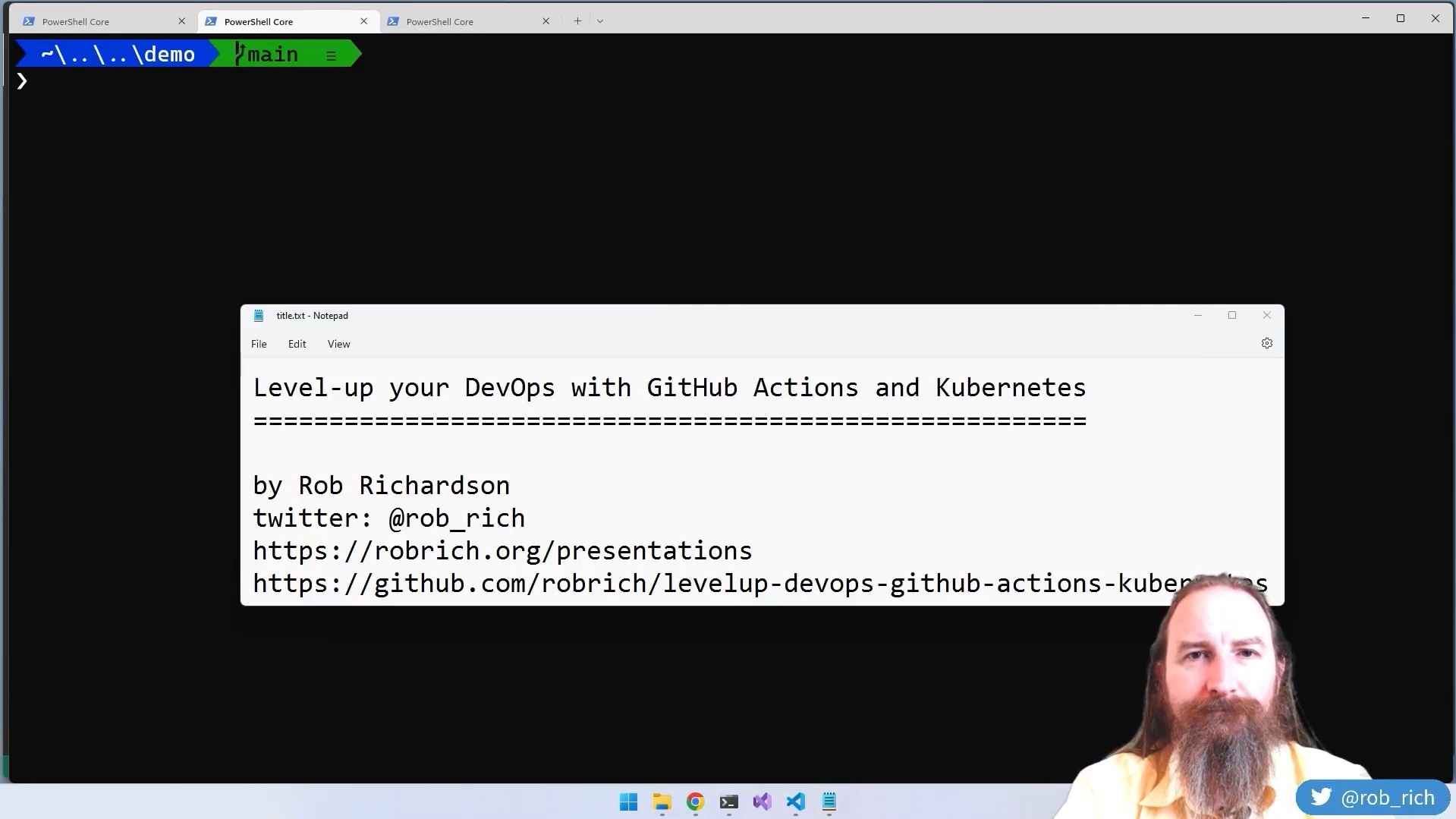Open Windows Terminal from taskbar
The image size is (1456, 819).
coord(728,802)
